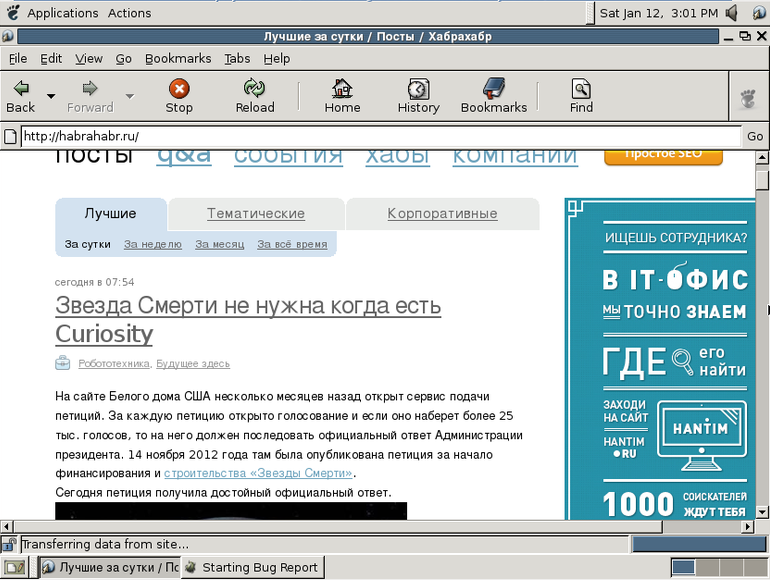Click the orange Простое SEO button
This screenshot has height=580, width=770.
(663, 157)
